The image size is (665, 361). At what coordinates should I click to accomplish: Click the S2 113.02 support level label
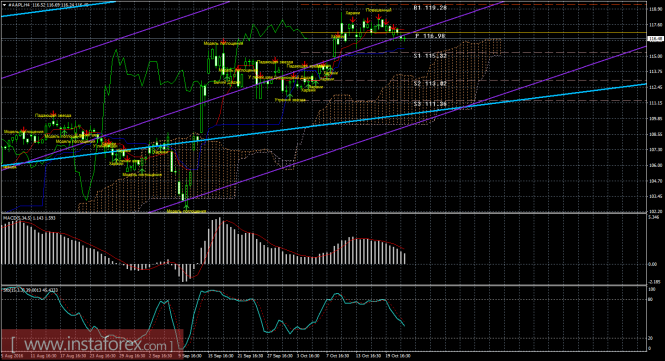430,84
